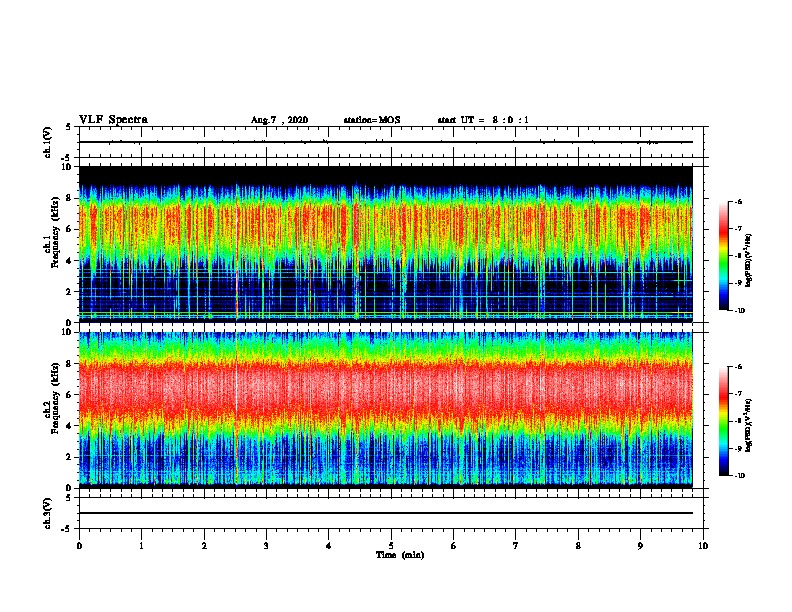Click the '2' kHz tick of ch.1 frequency axis

click(70, 291)
